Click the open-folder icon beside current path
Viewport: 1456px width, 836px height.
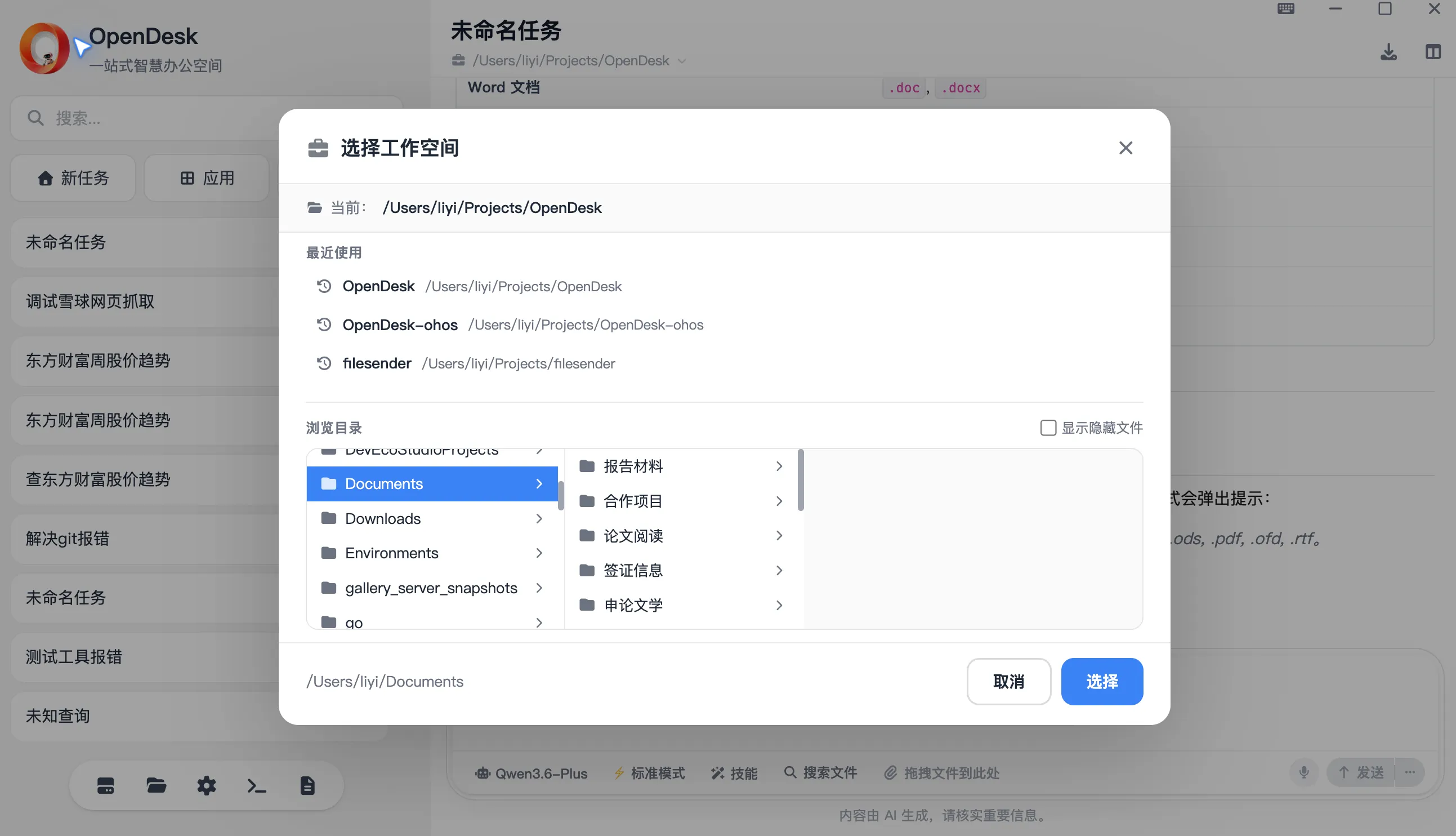314,207
